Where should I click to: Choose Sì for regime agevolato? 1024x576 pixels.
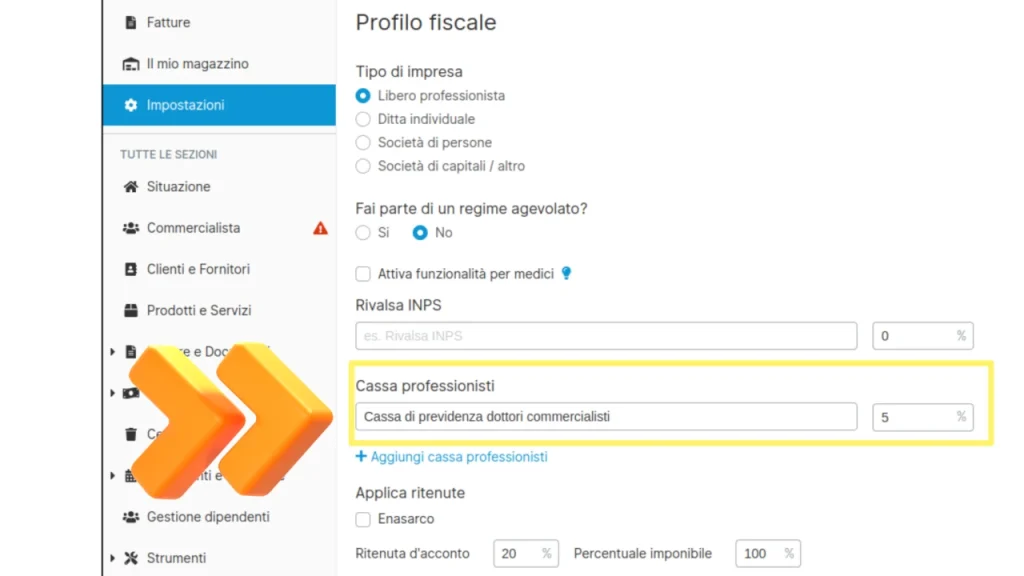(362, 232)
